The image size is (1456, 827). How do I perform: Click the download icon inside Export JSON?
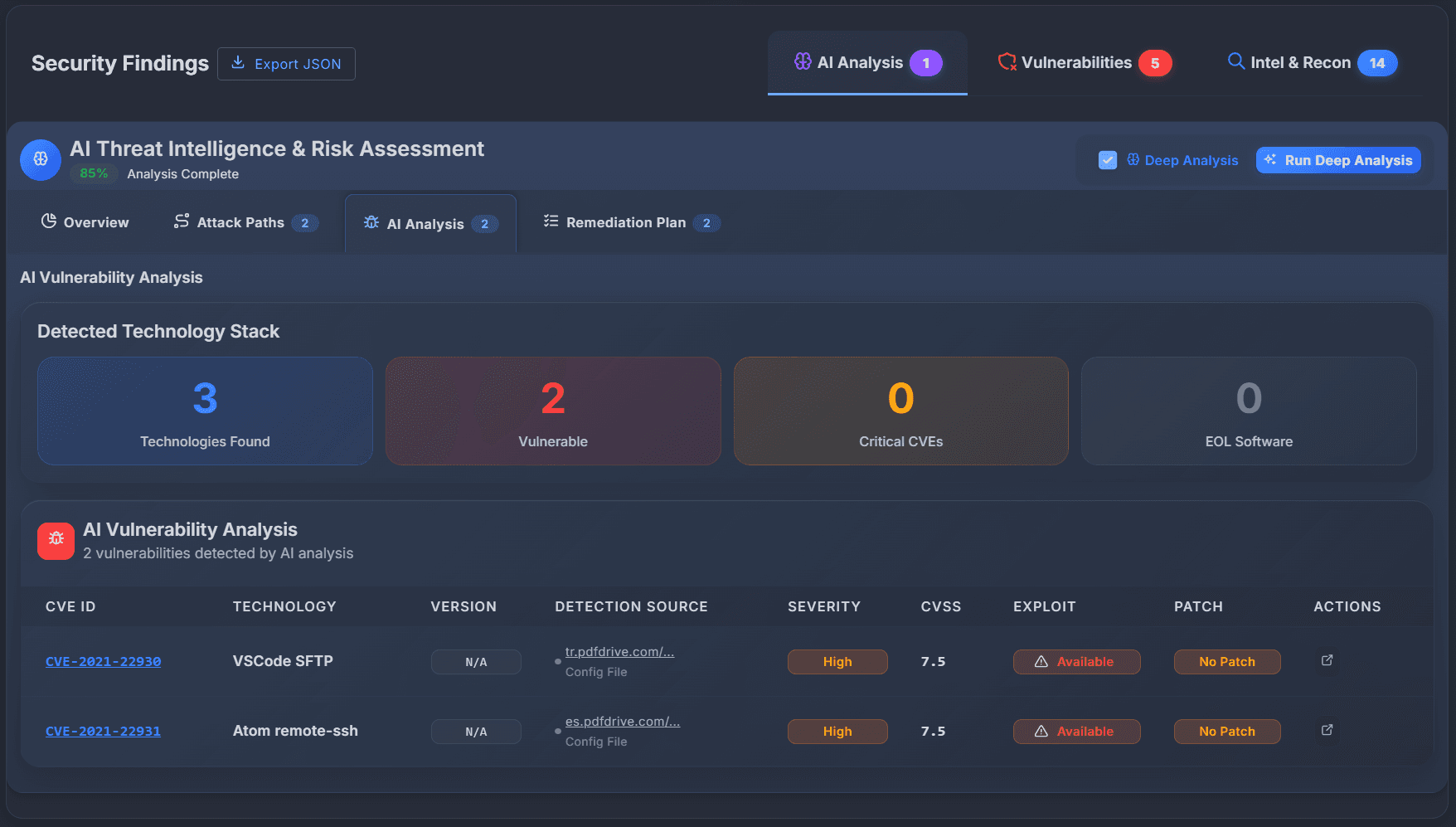coord(238,63)
